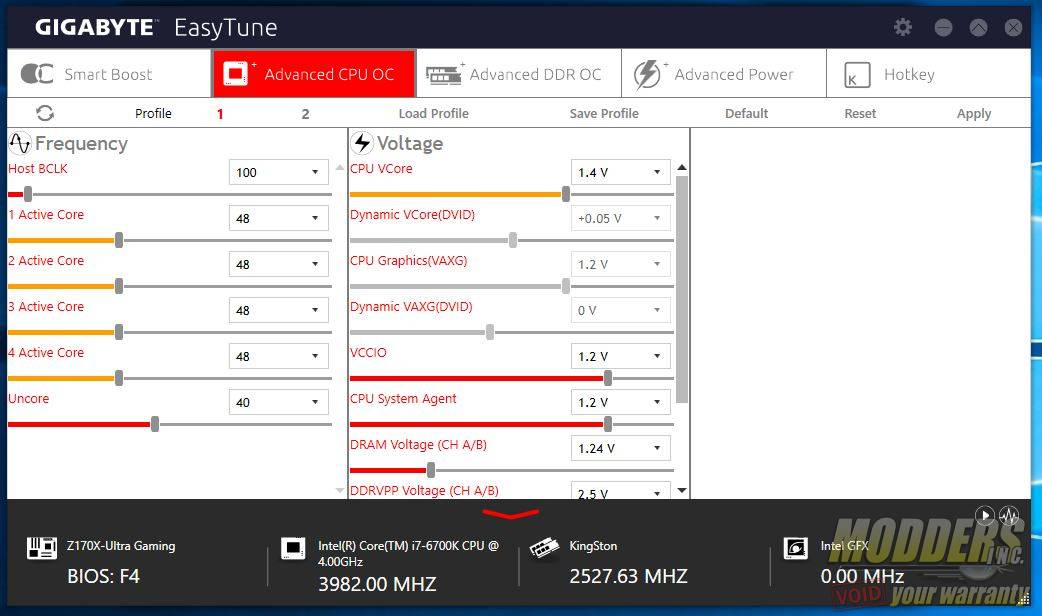Open the Advanced DDR OC tab

click(519, 74)
